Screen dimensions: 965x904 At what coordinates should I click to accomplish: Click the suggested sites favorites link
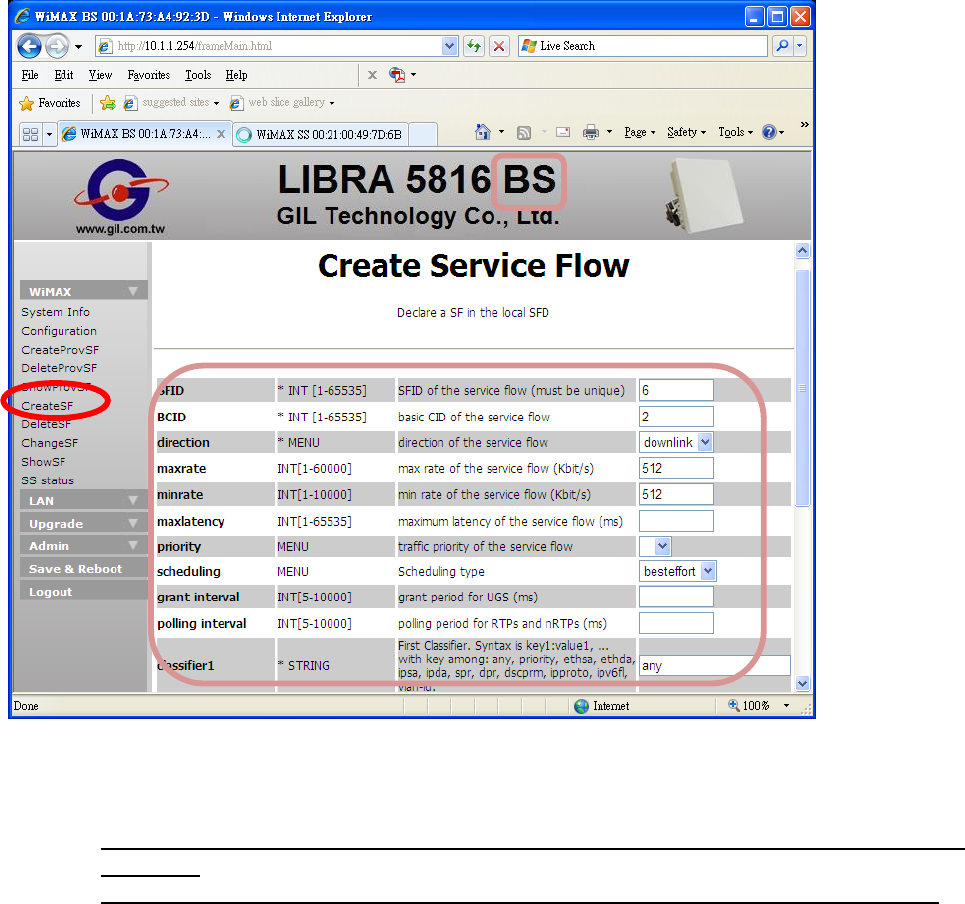(172, 103)
